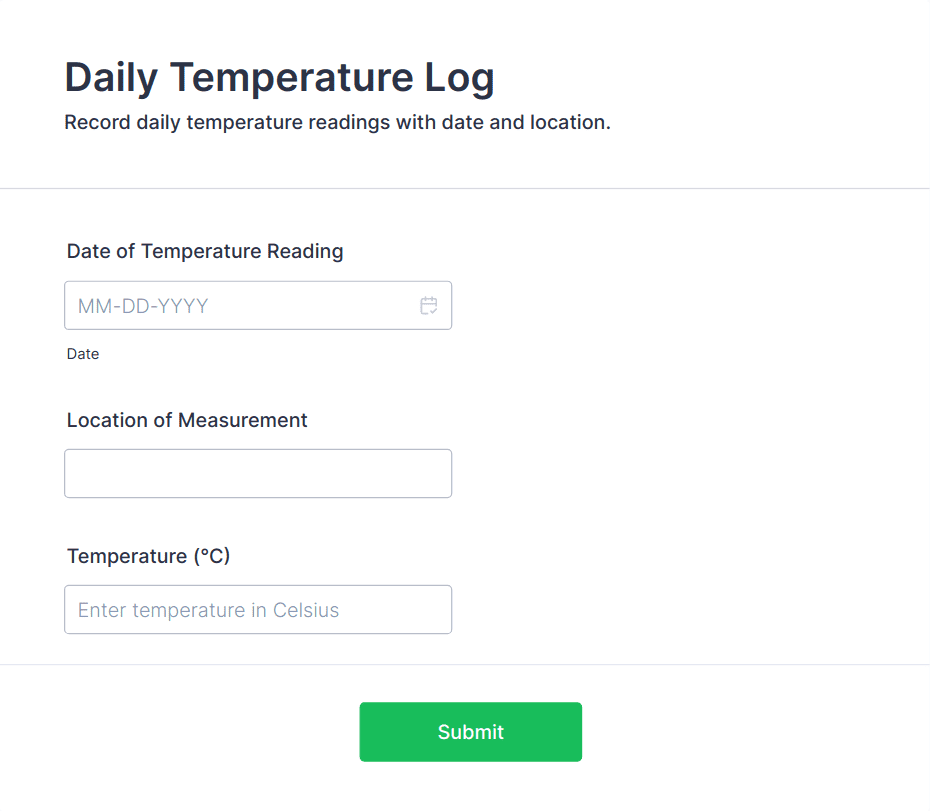Show the calendar popup via the date icon
The height and width of the screenshot is (811, 930).
[429, 306]
